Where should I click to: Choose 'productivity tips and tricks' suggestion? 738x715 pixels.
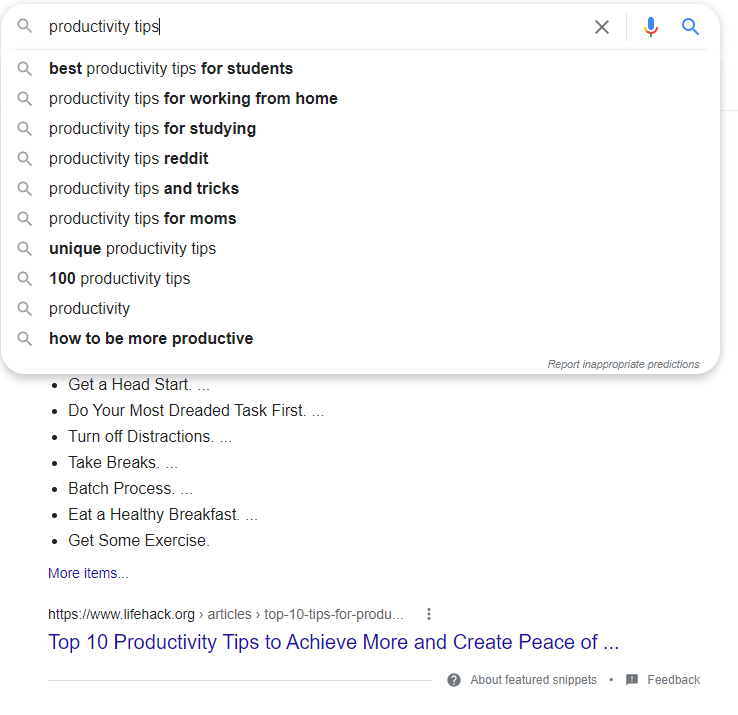click(x=360, y=189)
